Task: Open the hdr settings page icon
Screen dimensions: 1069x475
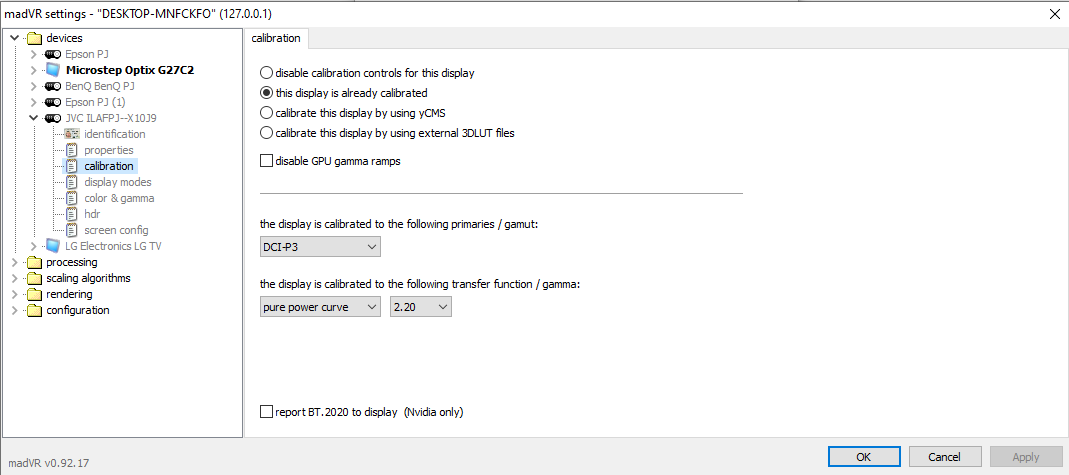Action: tap(72, 214)
